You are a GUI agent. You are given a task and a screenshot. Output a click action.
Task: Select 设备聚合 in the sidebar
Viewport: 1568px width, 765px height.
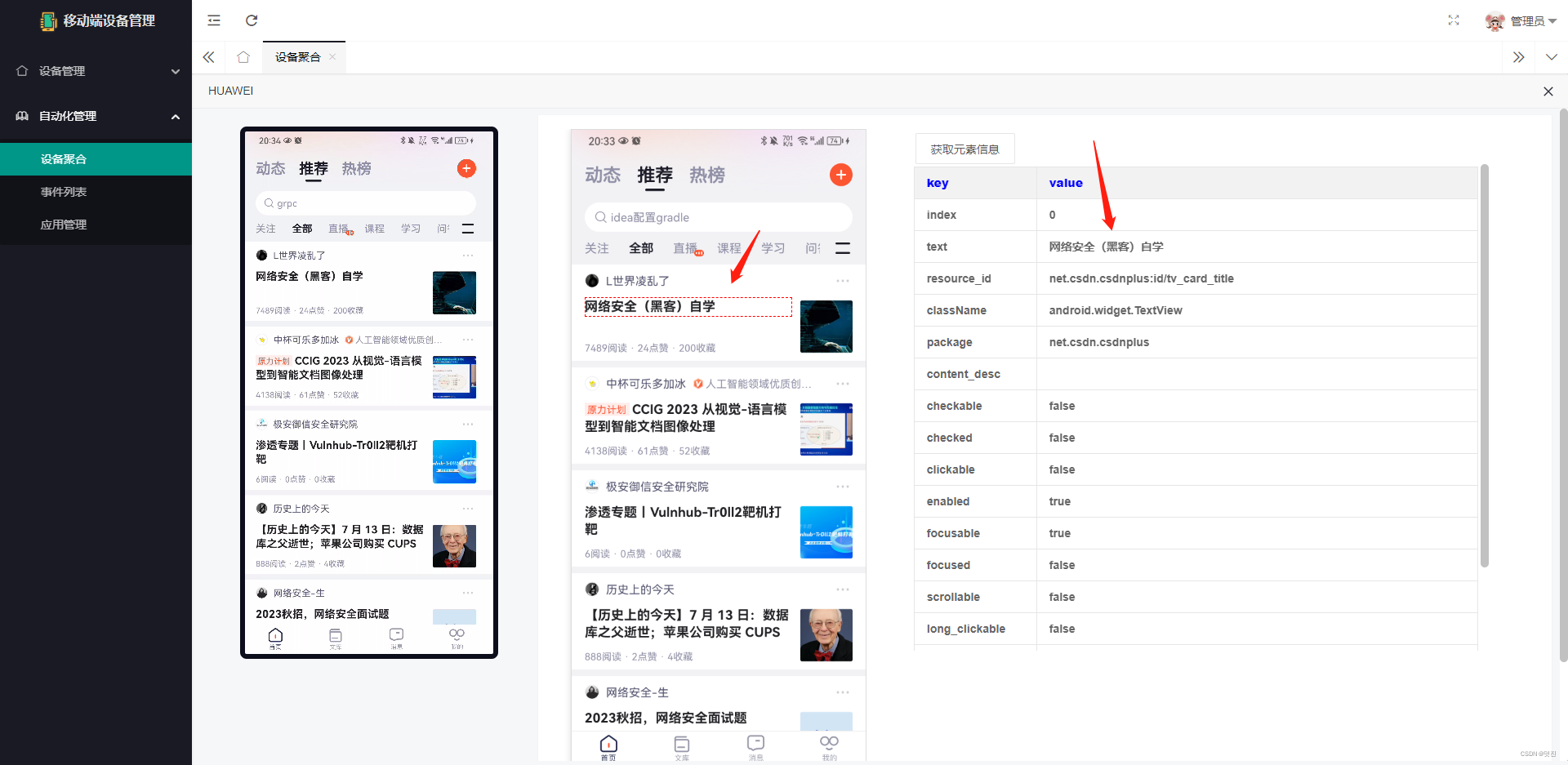(96, 159)
